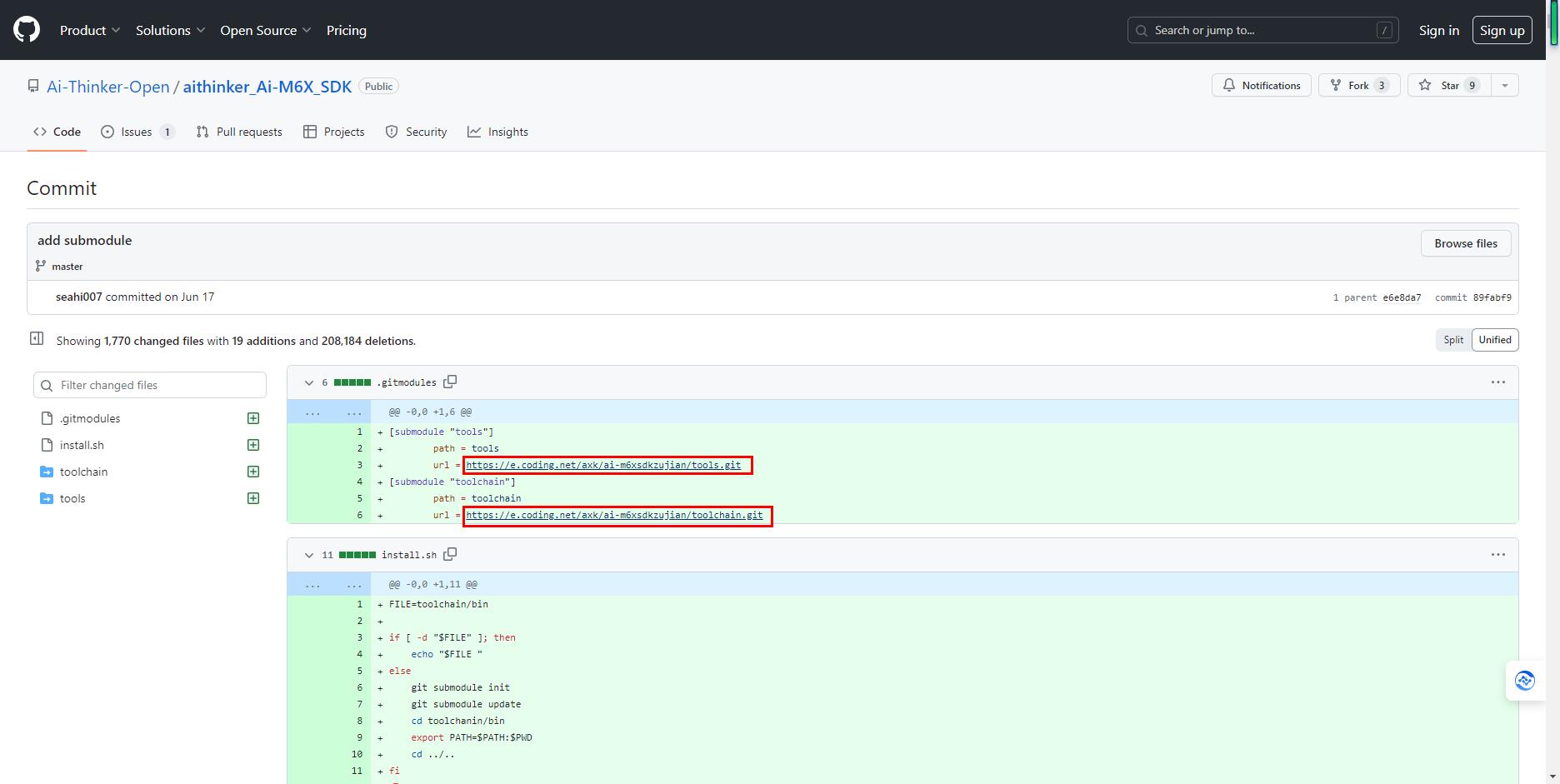Open the .gitmodules diff options menu
Image resolution: width=1560 pixels, height=784 pixels.
pyautogui.click(x=1497, y=382)
